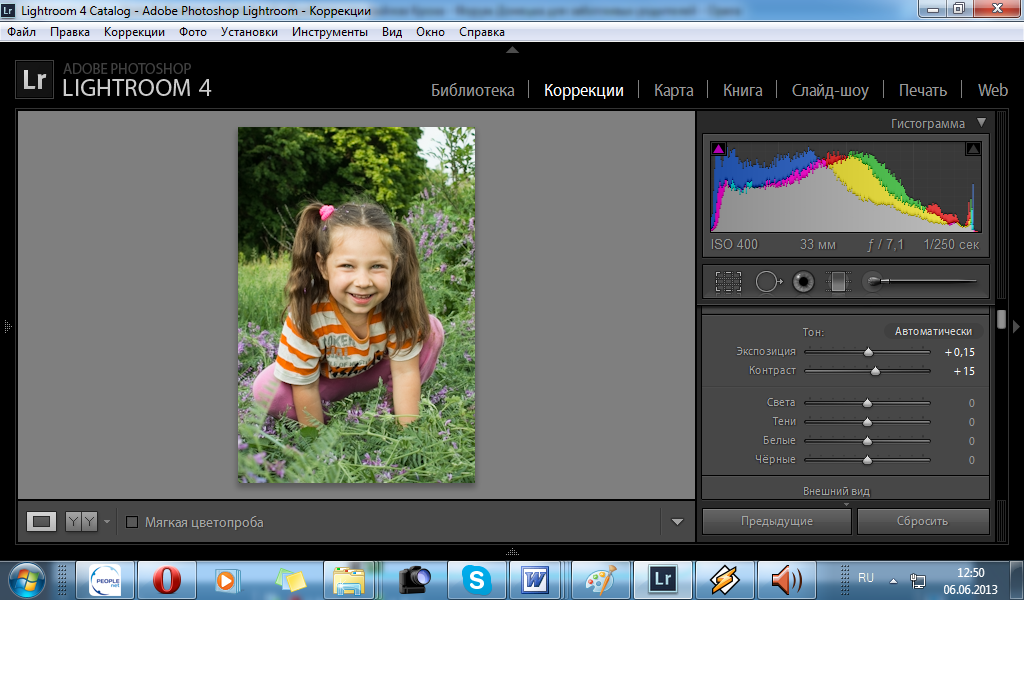The width and height of the screenshot is (1024, 688).
Task: Select the Graduated Filter tool
Action: [836, 282]
